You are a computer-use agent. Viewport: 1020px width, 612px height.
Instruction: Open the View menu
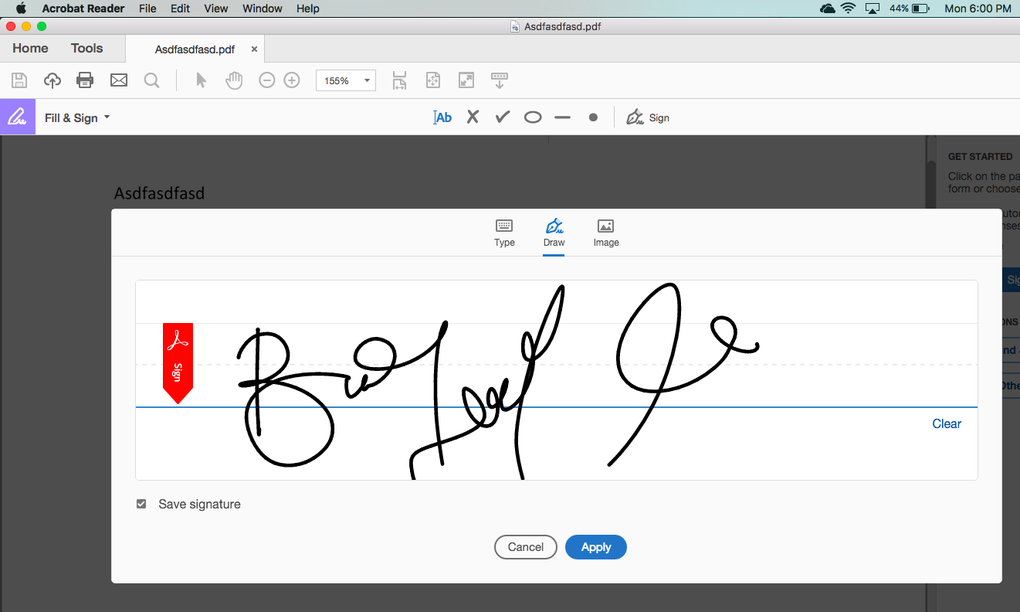click(x=216, y=8)
